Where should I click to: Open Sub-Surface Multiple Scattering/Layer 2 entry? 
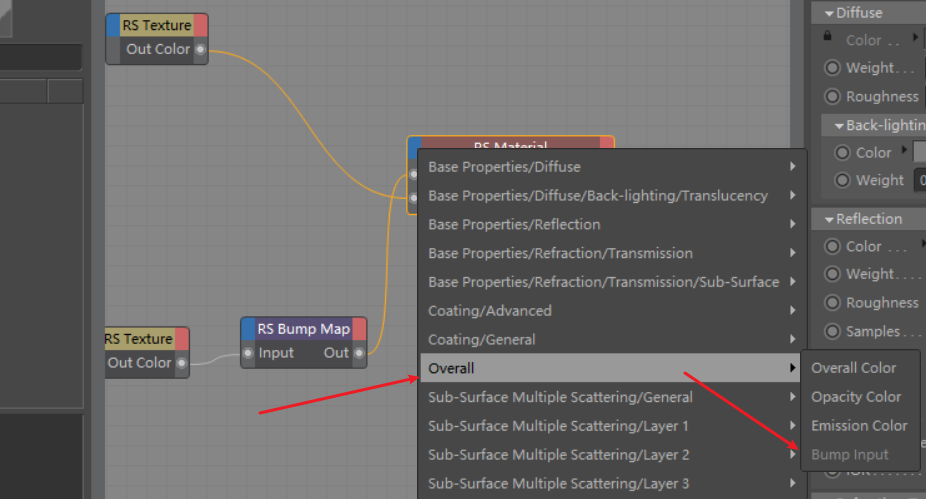611,455
